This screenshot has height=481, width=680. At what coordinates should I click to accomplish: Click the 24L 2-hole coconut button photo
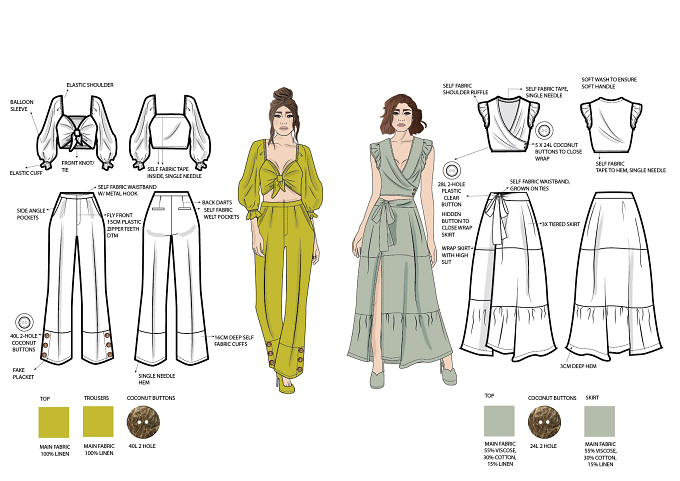pos(544,422)
